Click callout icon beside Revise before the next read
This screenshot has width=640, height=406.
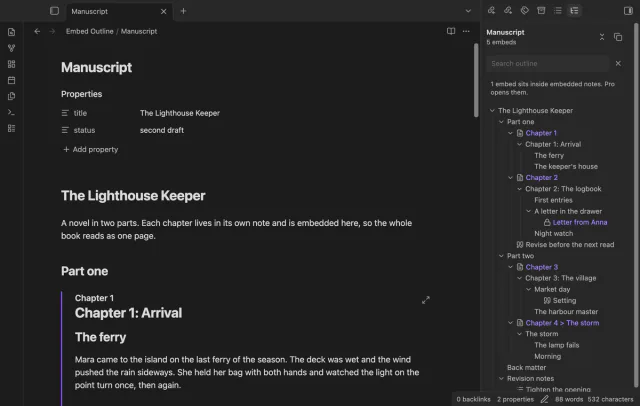click(x=520, y=245)
